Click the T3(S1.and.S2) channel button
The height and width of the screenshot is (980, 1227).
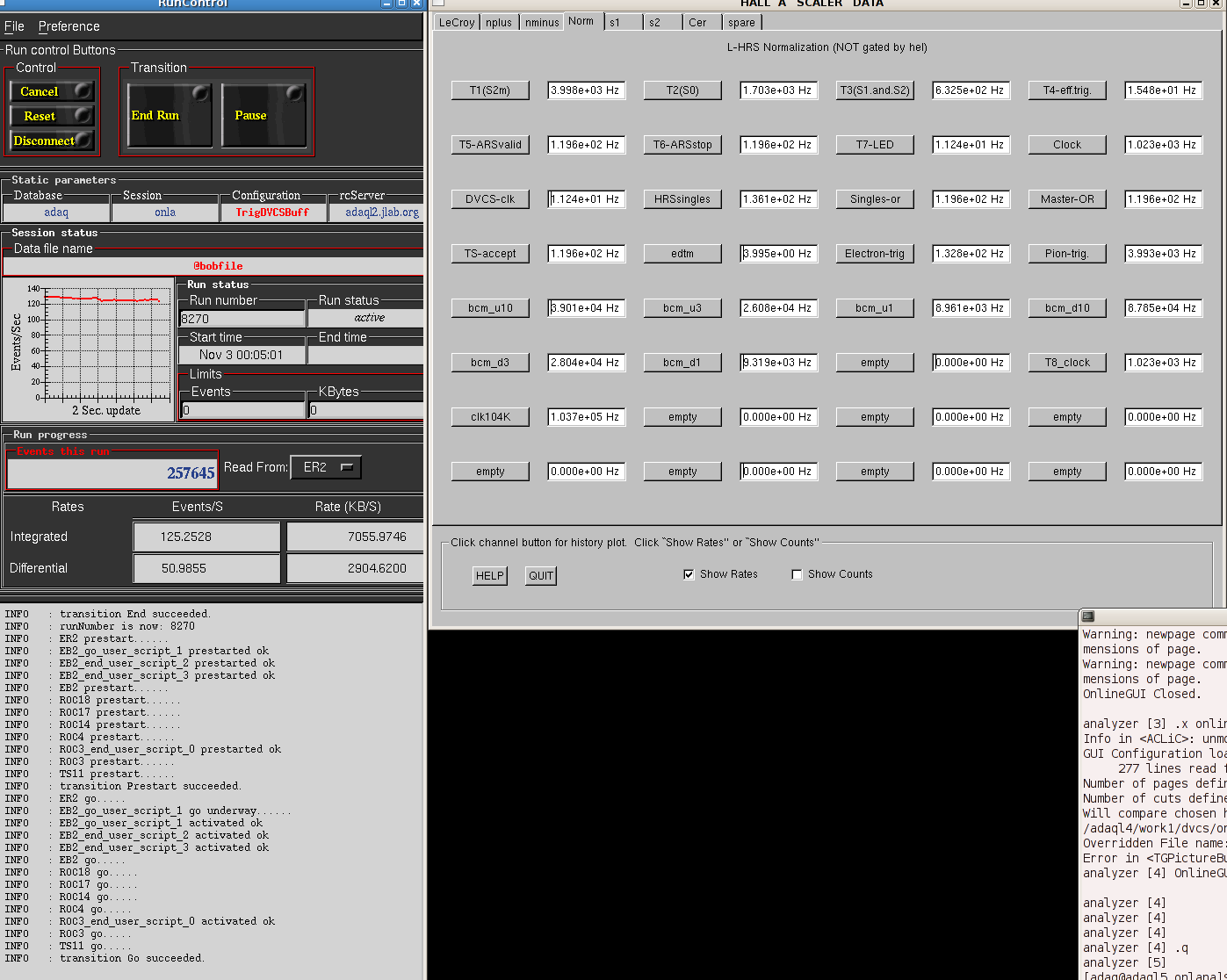tap(875, 90)
